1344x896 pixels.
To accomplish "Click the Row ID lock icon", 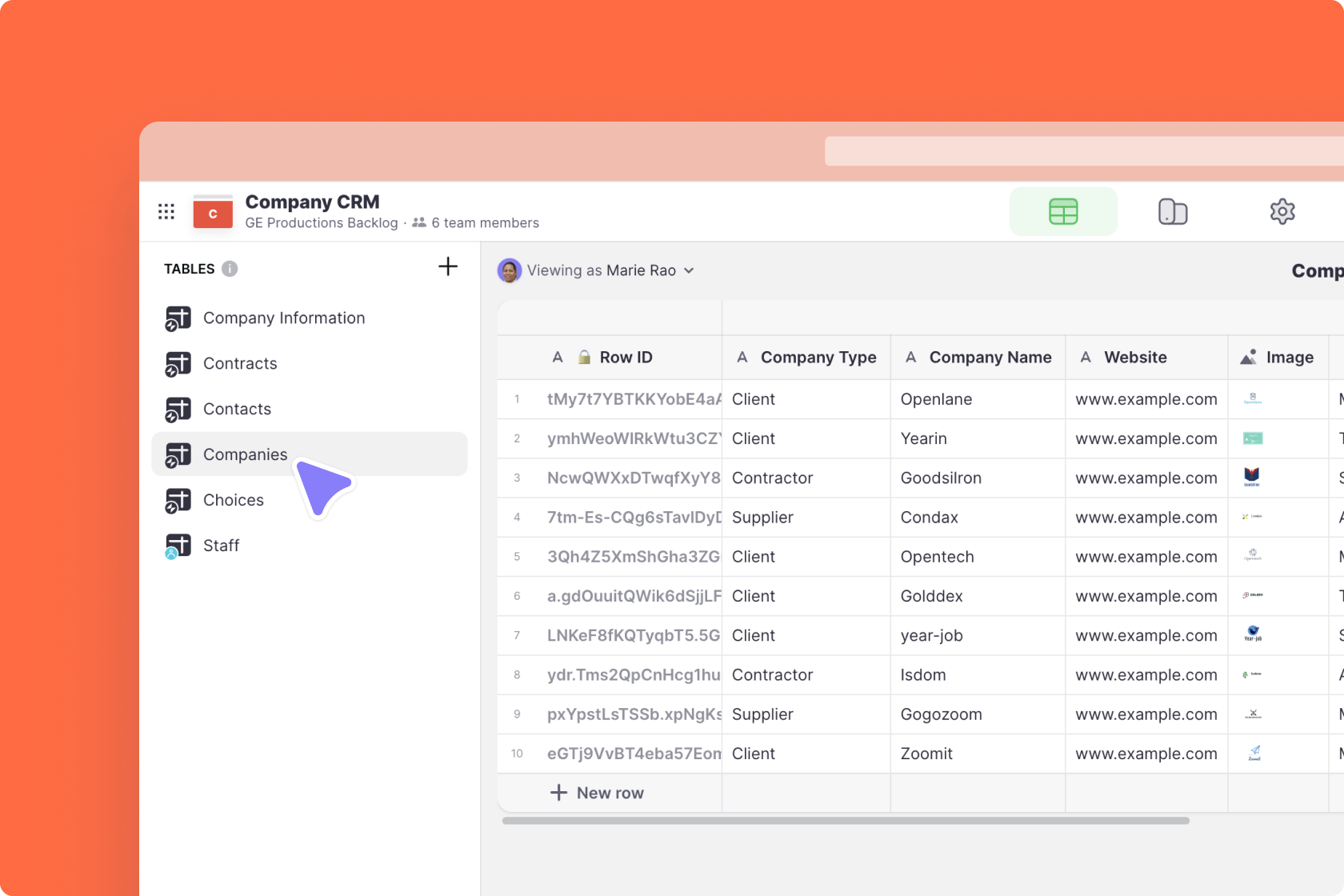I will pos(584,358).
